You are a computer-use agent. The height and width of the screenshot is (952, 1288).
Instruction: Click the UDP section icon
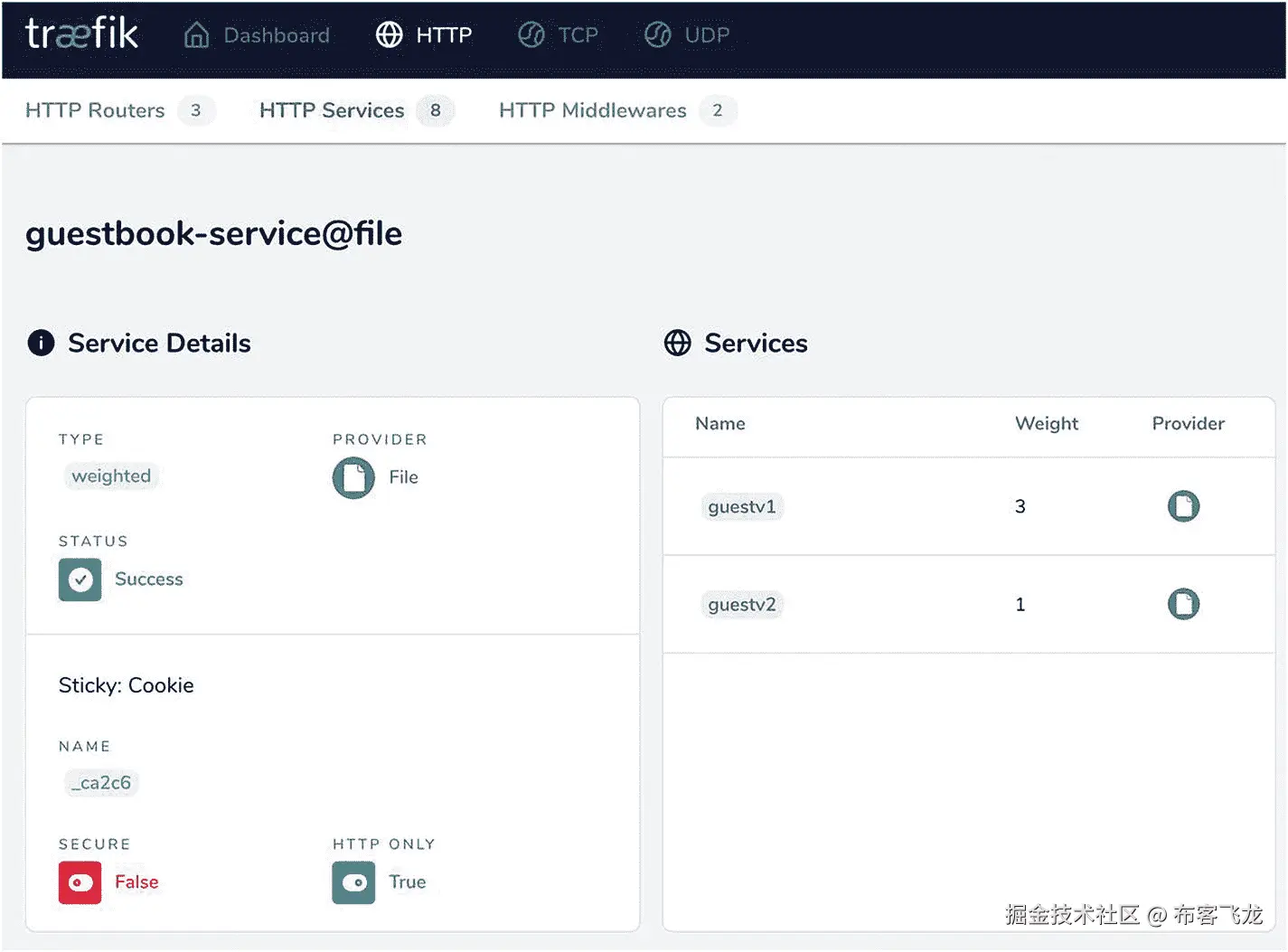[x=658, y=35]
